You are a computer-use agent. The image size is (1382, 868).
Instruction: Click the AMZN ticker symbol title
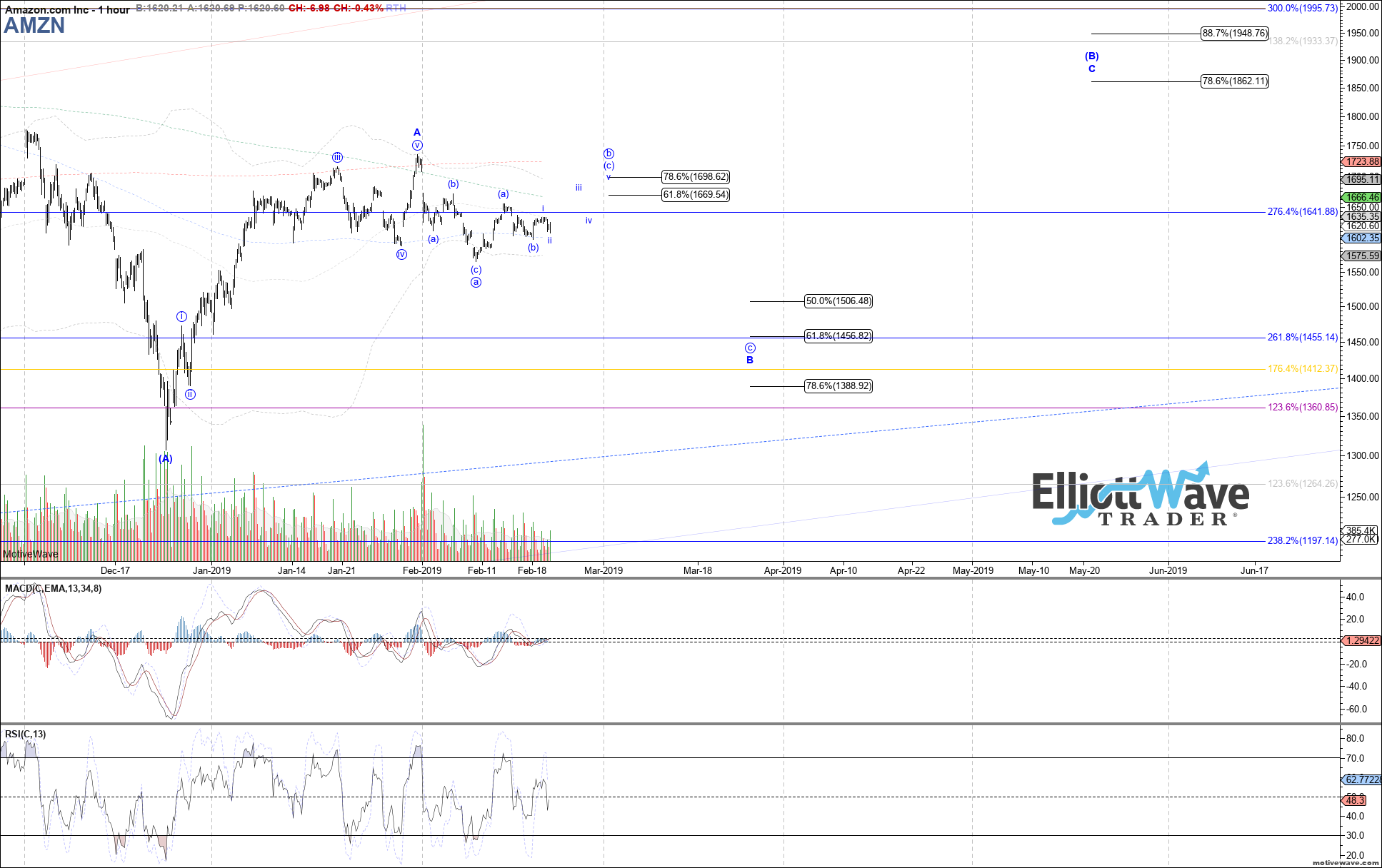(34, 26)
